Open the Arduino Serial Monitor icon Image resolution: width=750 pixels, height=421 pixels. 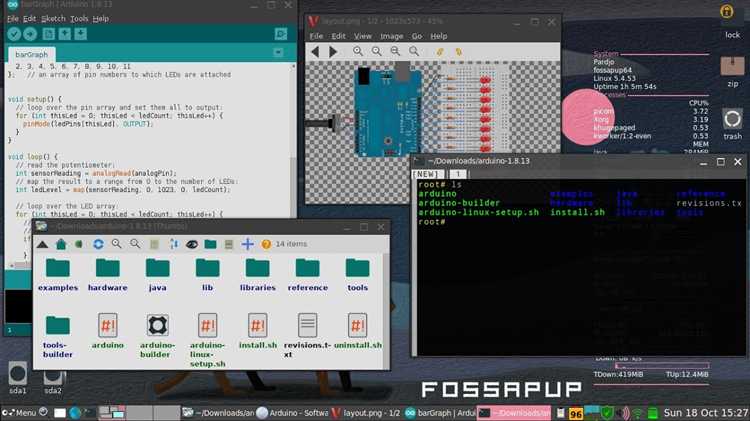(x=281, y=34)
